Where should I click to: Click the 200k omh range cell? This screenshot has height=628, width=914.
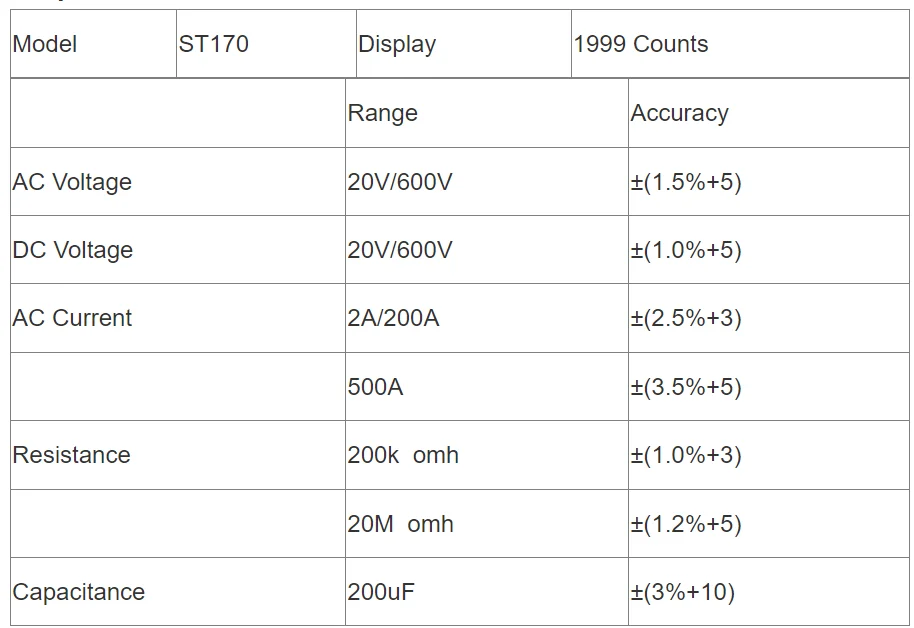click(x=487, y=455)
